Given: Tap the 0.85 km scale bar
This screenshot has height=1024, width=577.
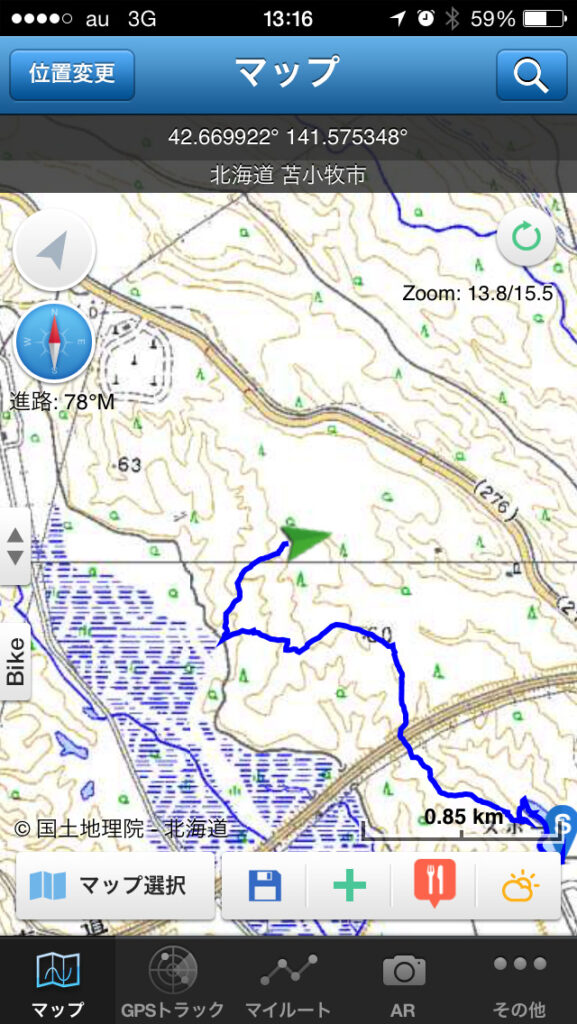Looking at the screenshot, I should pos(463,823).
